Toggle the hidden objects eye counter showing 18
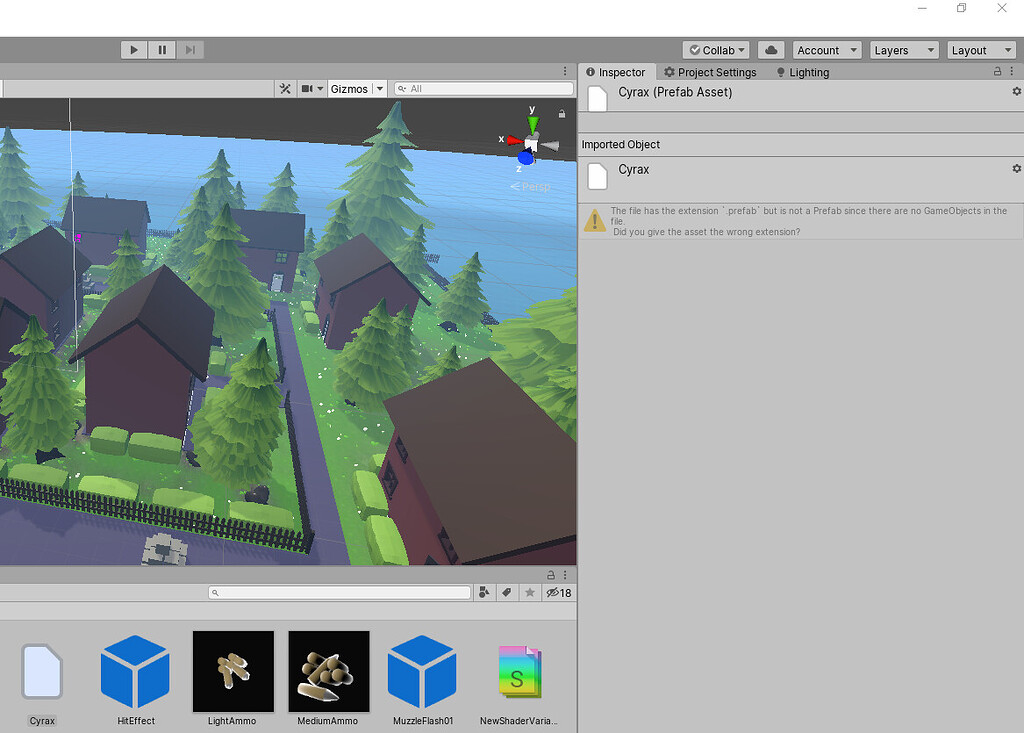This screenshot has width=1024, height=733. (558, 592)
